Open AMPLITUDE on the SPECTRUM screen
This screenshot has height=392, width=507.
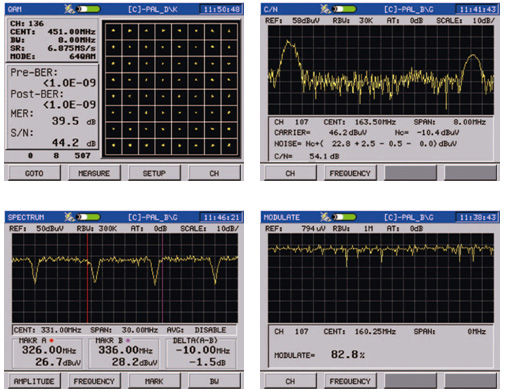coord(34,381)
